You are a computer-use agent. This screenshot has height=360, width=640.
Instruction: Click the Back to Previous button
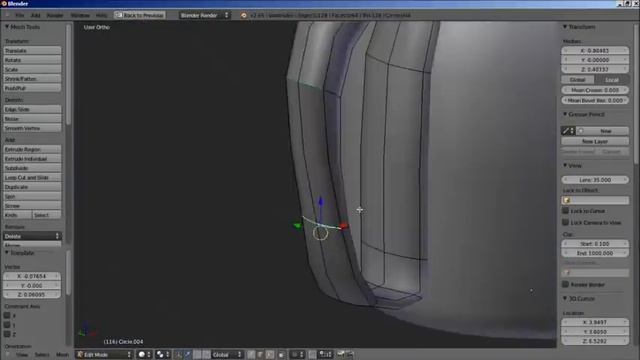pos(140,15)
